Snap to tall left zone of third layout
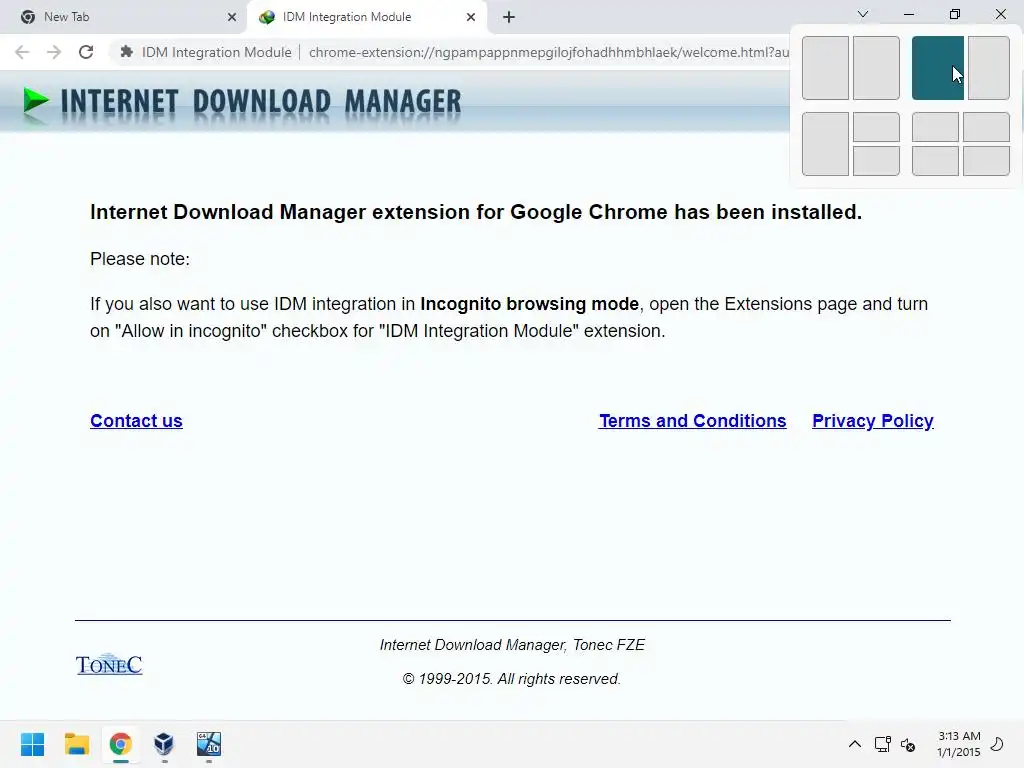This screenshot has height=768, width=1024. click(825, 144)
